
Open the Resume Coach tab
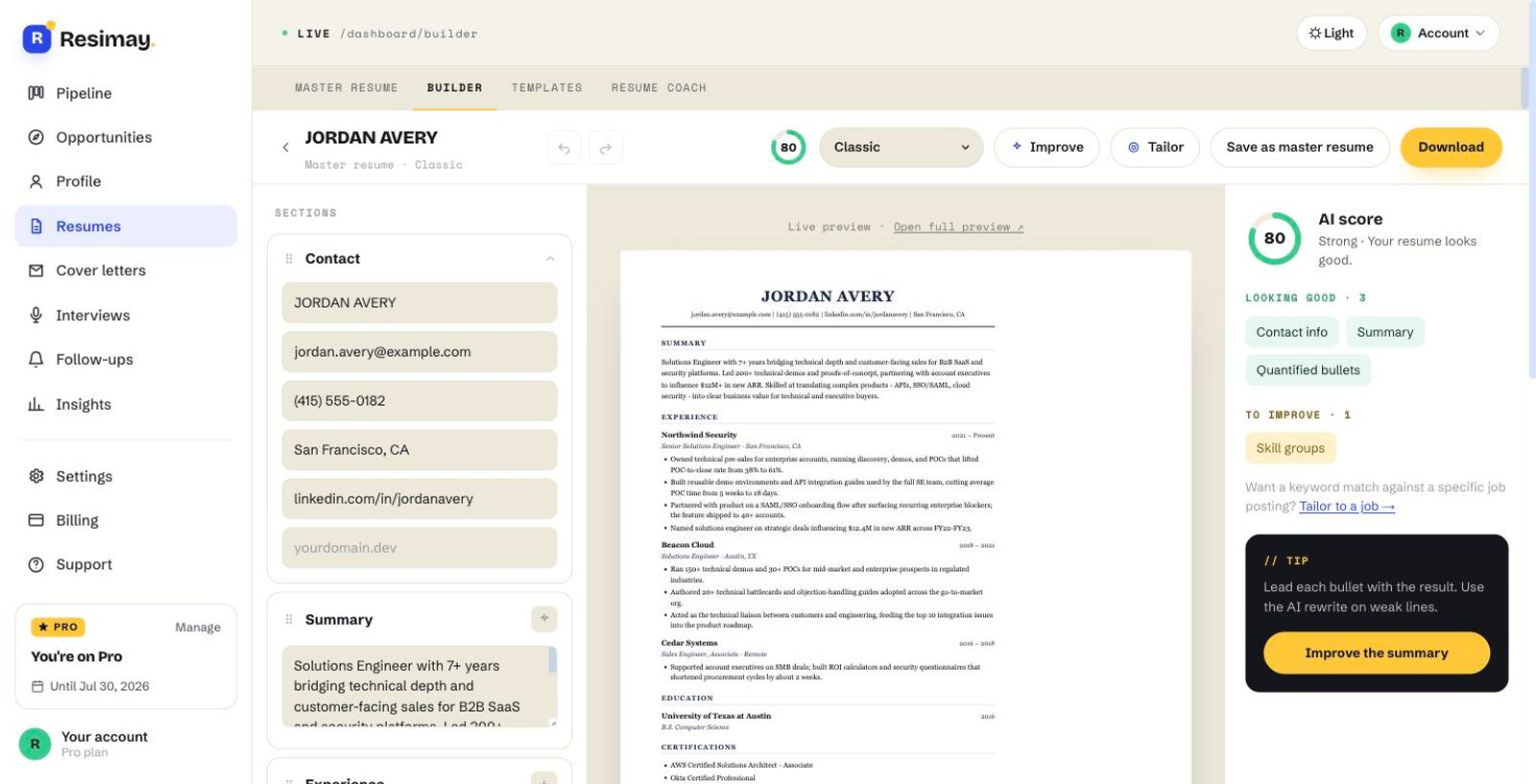pos(659,88)
